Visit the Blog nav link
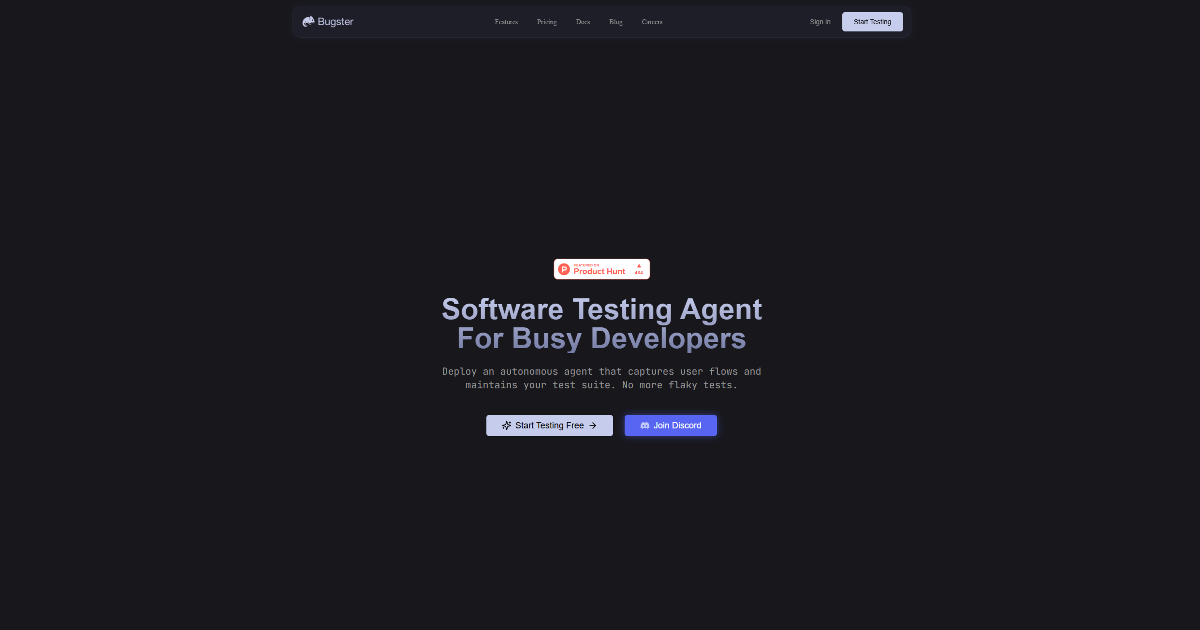1200x630 pixels. 616,21
